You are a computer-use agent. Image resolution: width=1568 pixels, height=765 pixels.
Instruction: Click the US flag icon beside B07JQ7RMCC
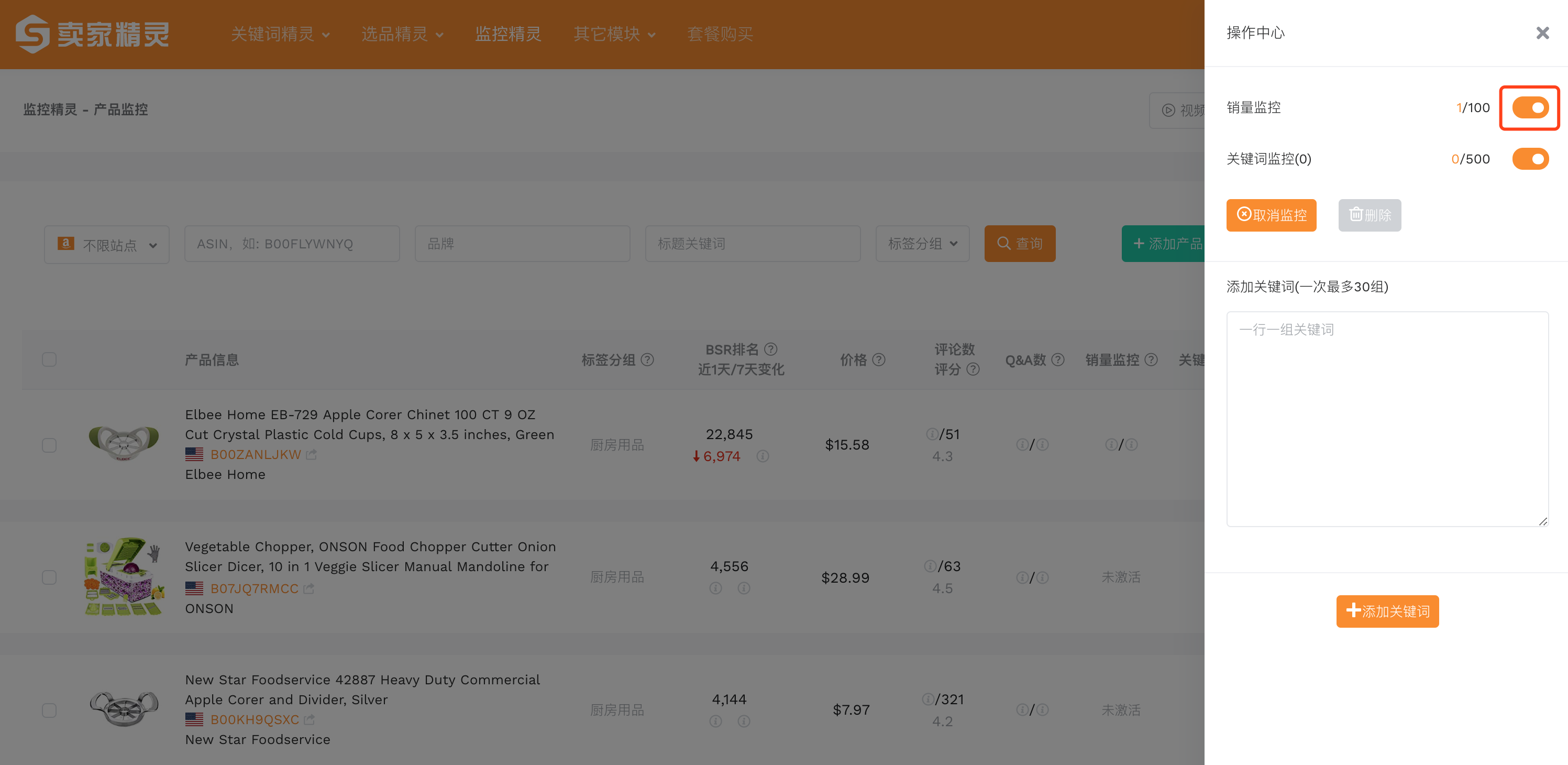pyautogui.click(x=194, y=588)
